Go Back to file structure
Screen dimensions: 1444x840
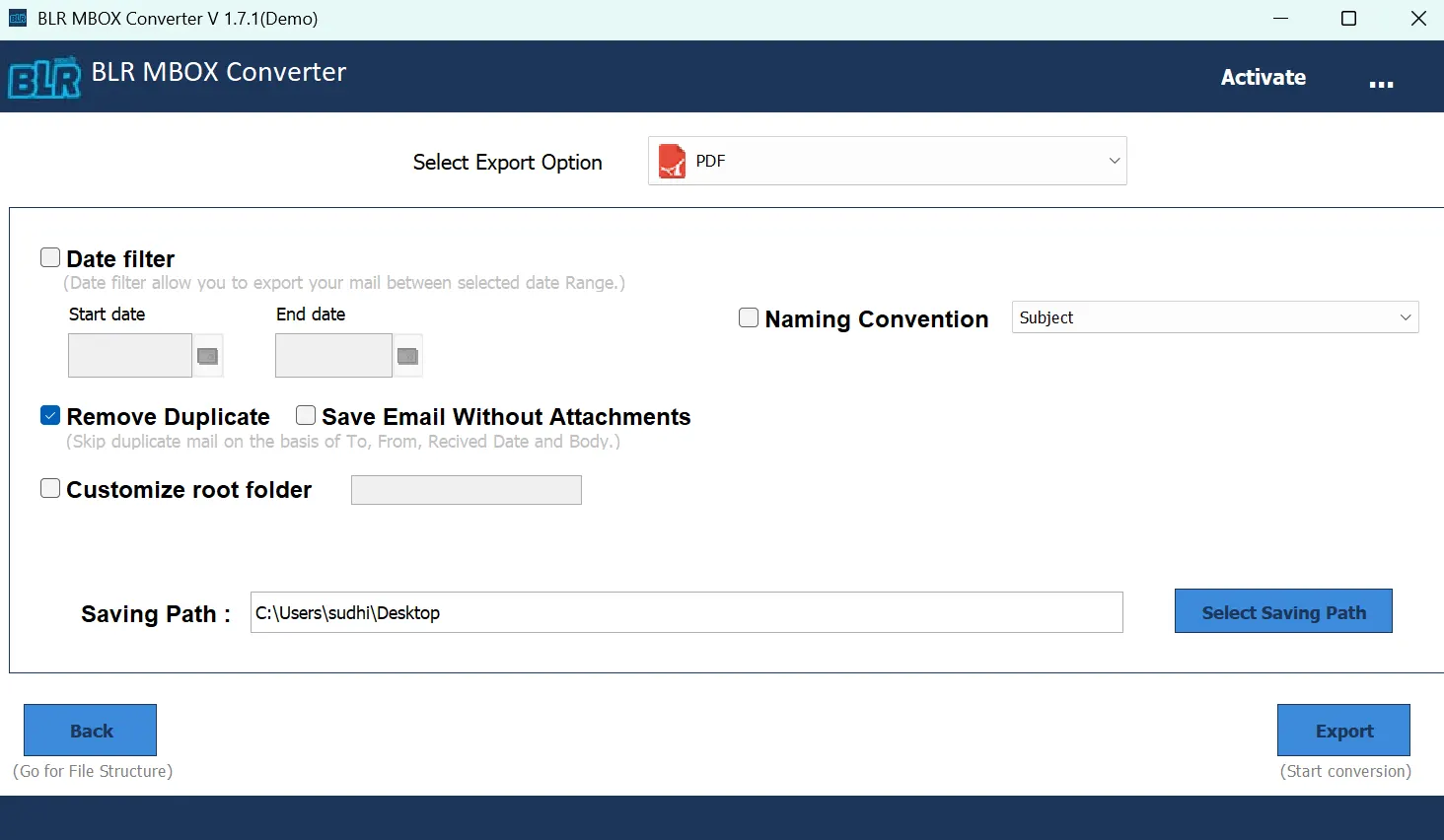click(x=90, y=731)
